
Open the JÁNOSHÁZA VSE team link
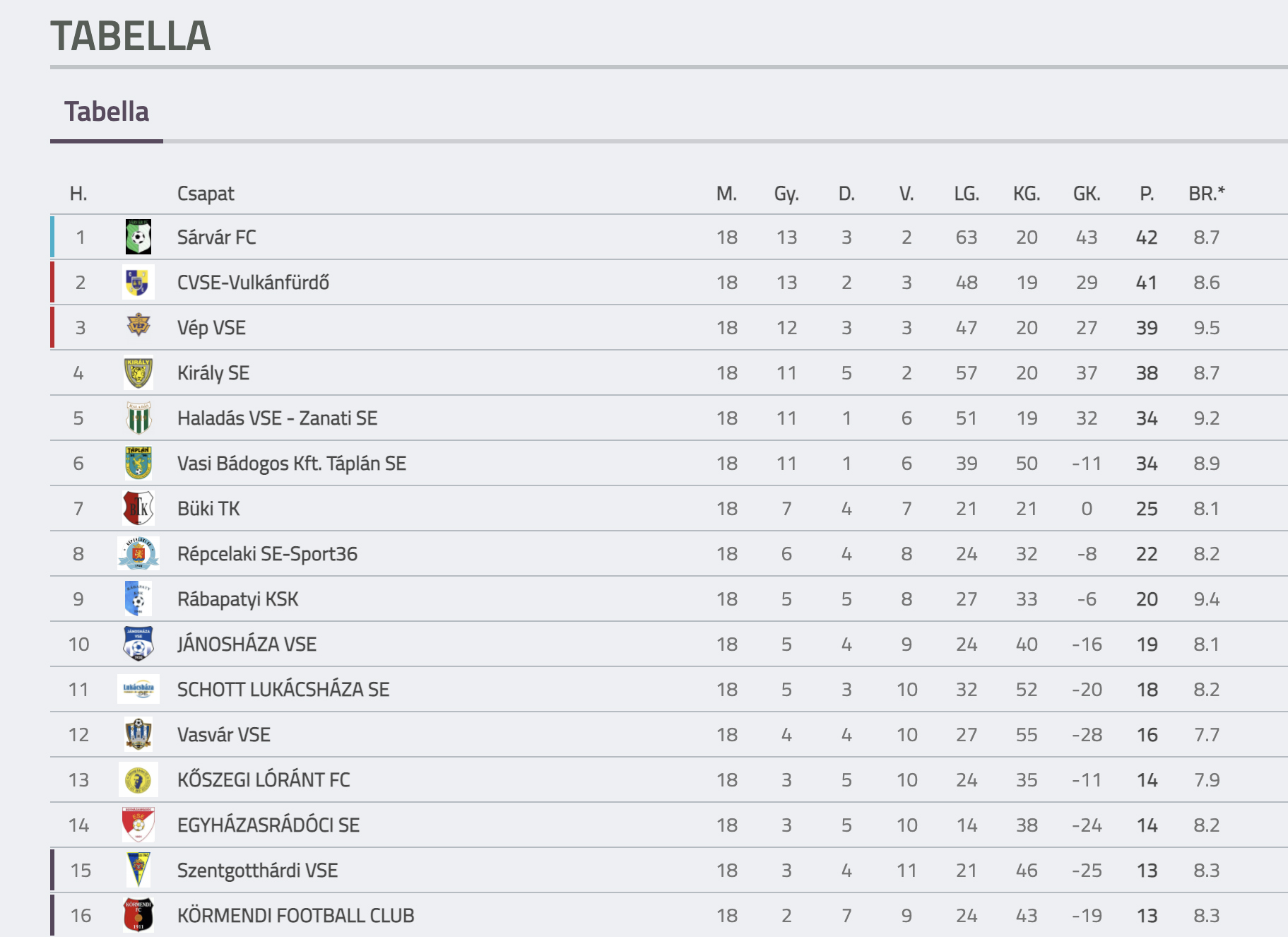click(247, 644)
